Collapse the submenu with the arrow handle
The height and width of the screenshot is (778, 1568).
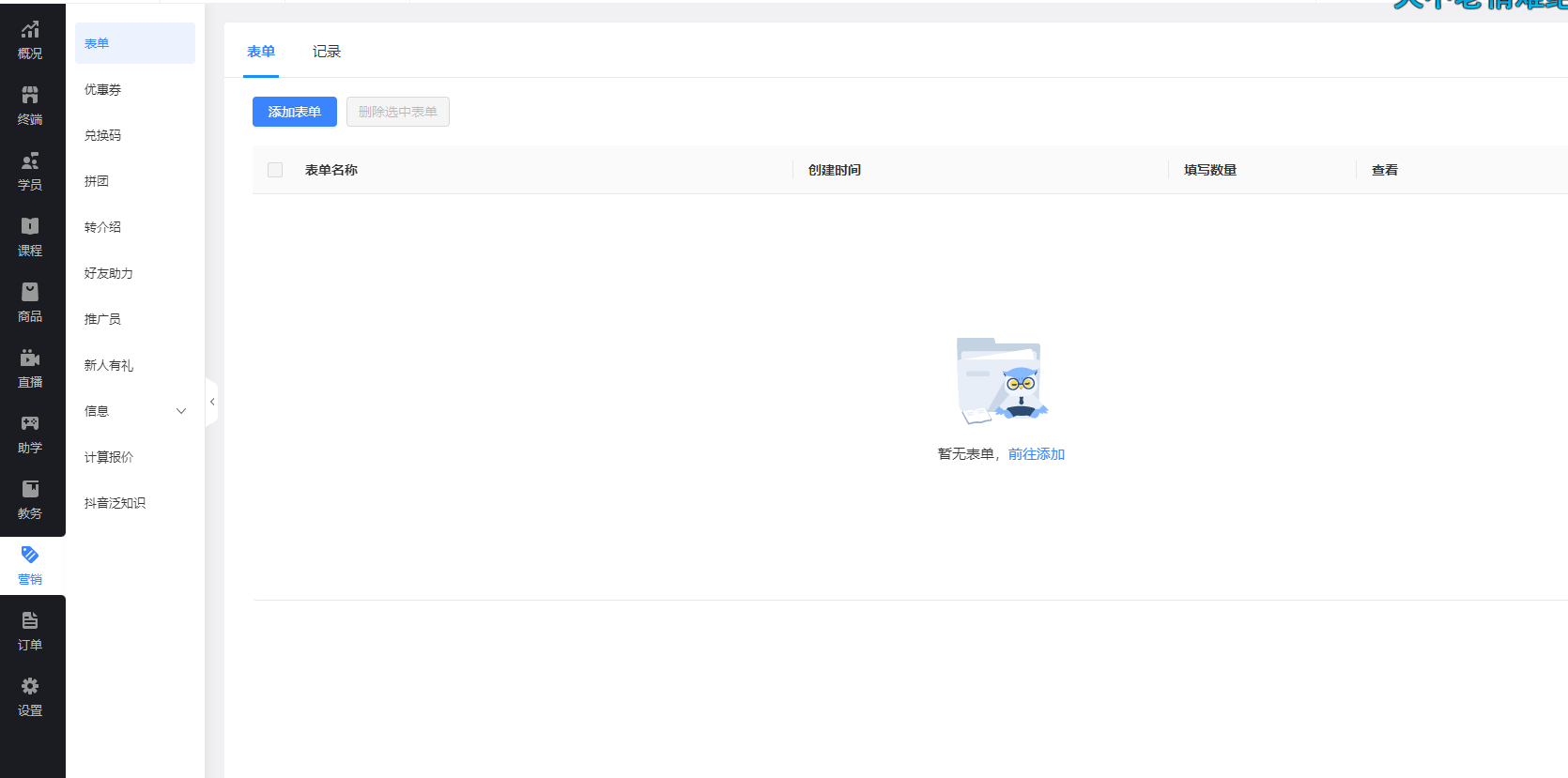(212, 402)
